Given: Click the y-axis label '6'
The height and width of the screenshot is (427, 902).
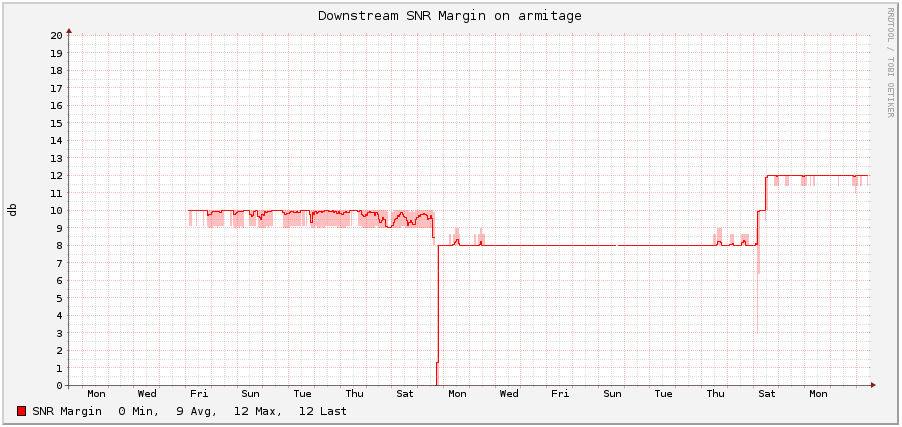Looking at the screenshot, I should click(59, 281).
